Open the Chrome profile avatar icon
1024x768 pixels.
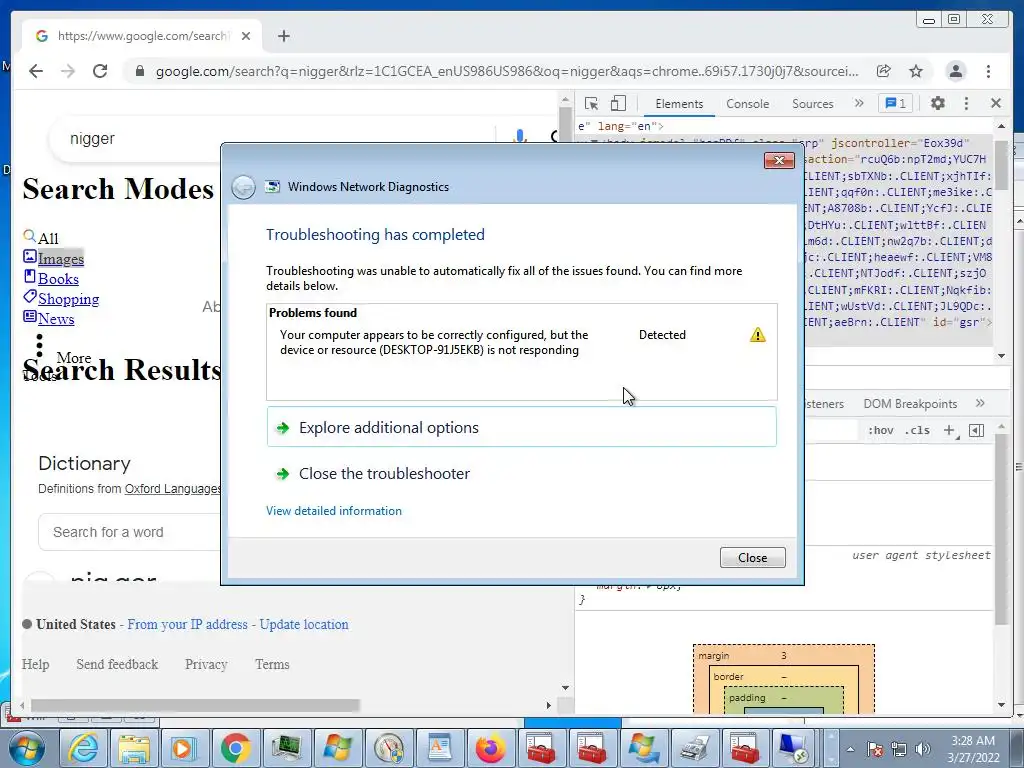(x=955, y=71)
